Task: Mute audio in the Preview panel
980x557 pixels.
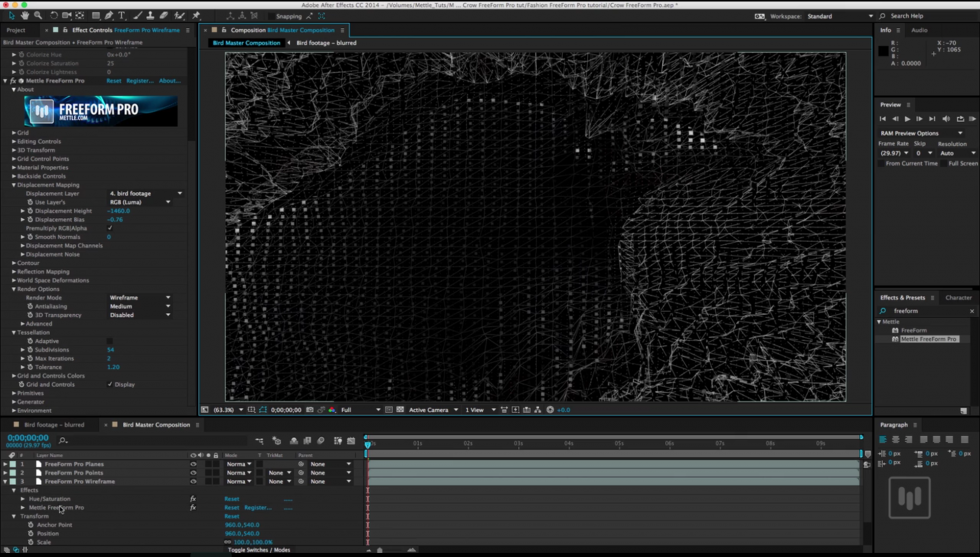Action: (x=946, y=119)
